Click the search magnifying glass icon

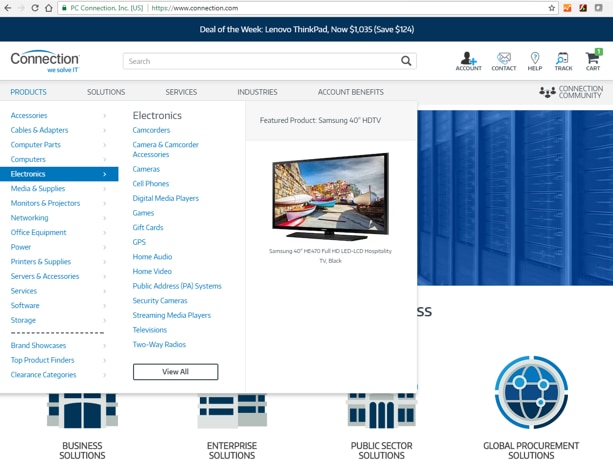click(406, 61)
